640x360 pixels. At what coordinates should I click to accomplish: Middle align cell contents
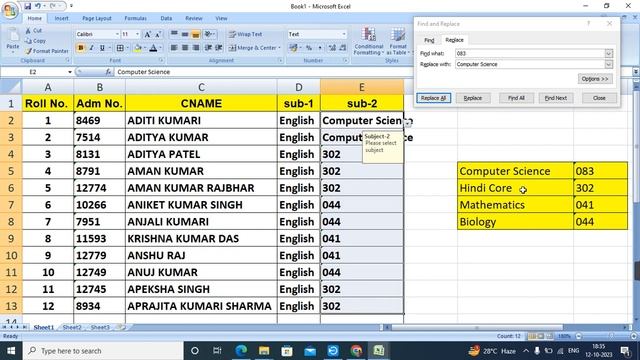(185, 34)
